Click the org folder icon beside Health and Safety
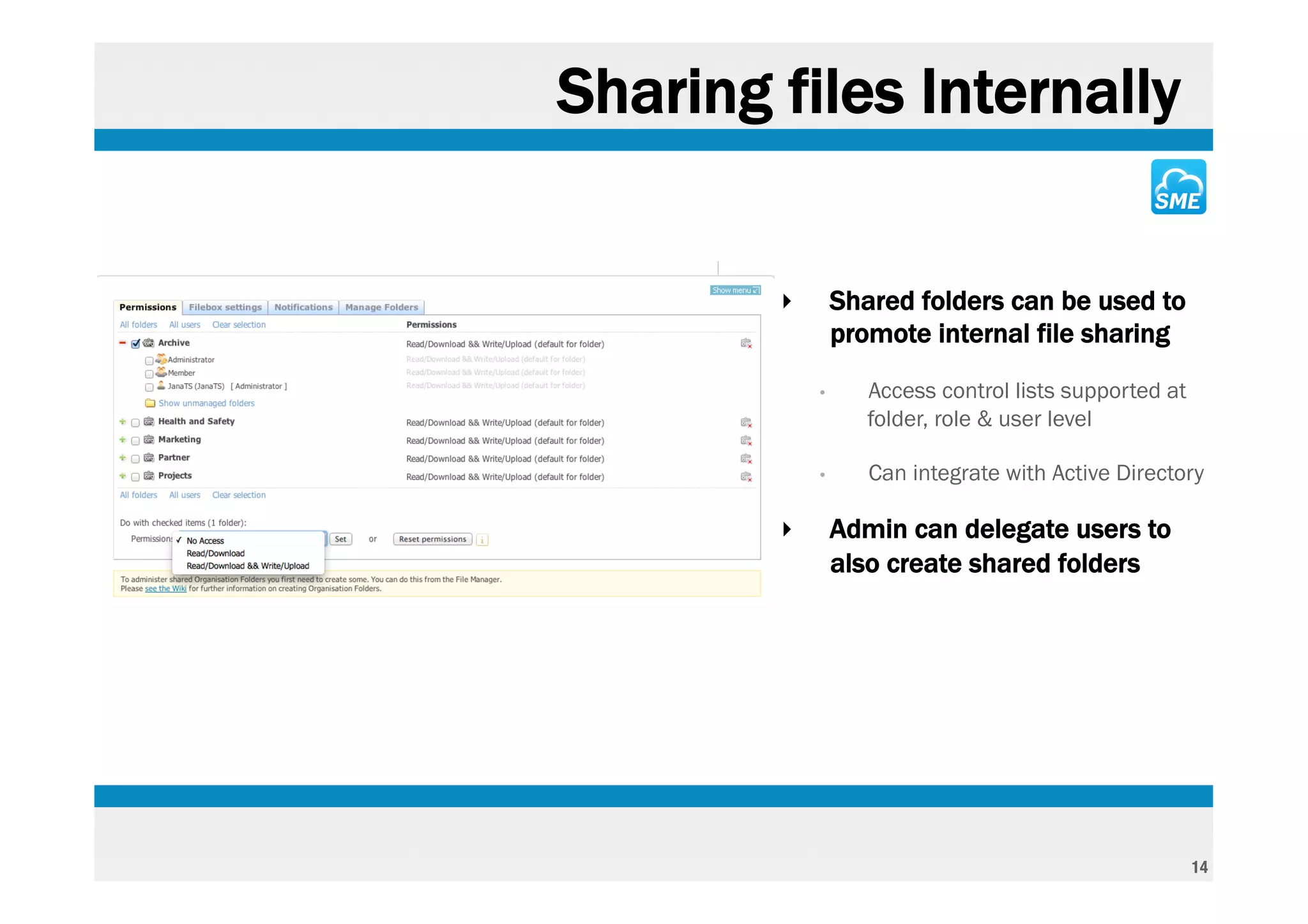 point(149,422)
